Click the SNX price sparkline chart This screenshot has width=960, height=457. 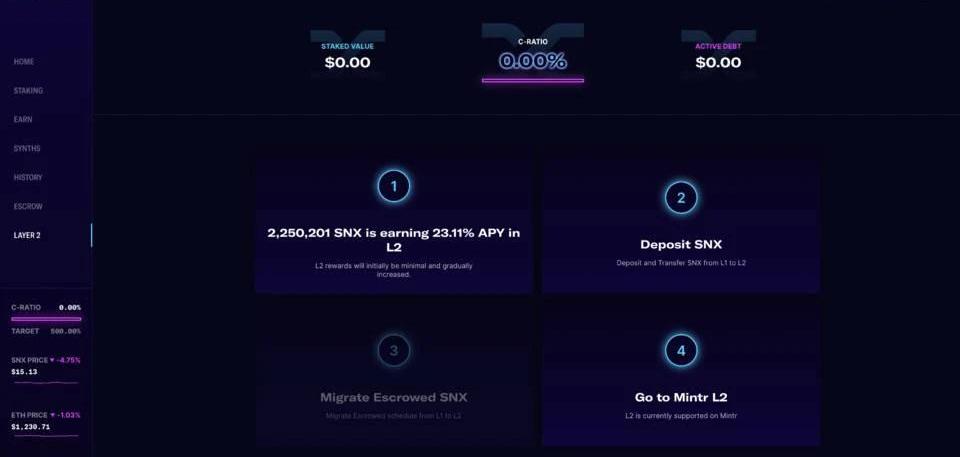tap(45, 382)
